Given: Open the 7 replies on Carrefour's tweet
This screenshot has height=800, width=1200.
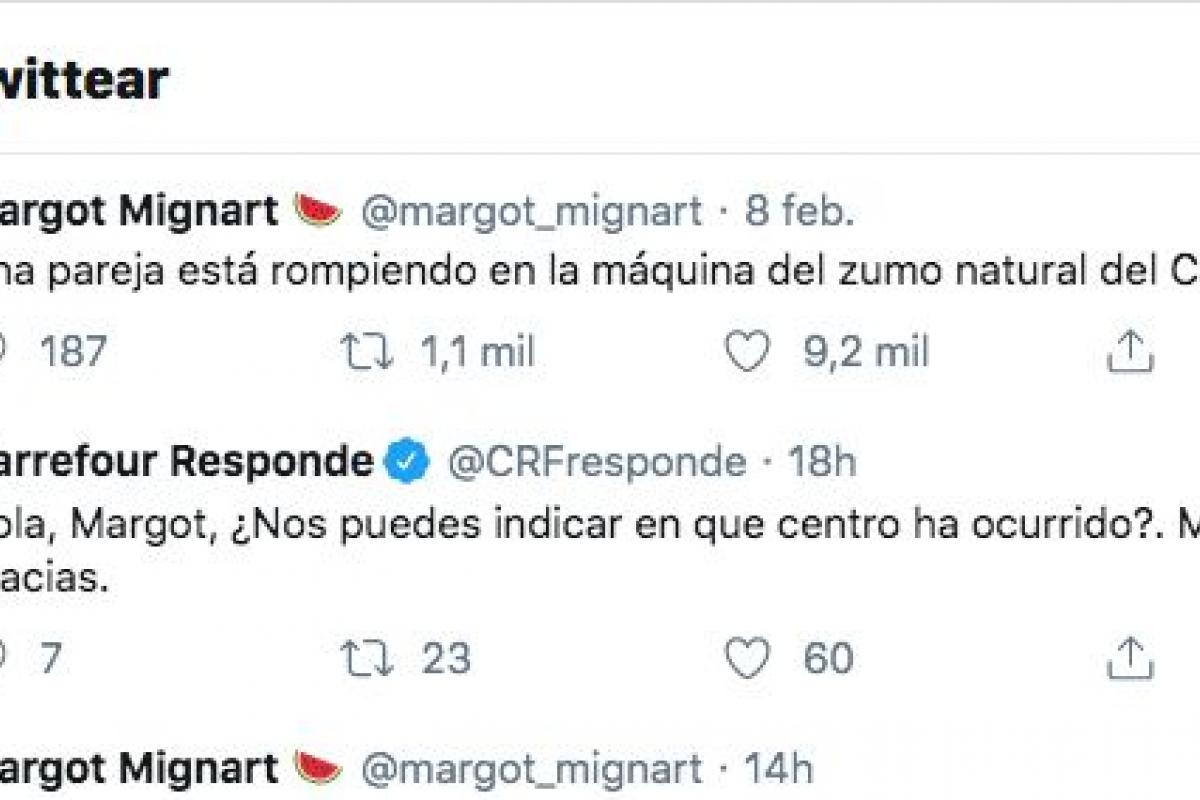Looking at the screenshot, I should point(50,659).
